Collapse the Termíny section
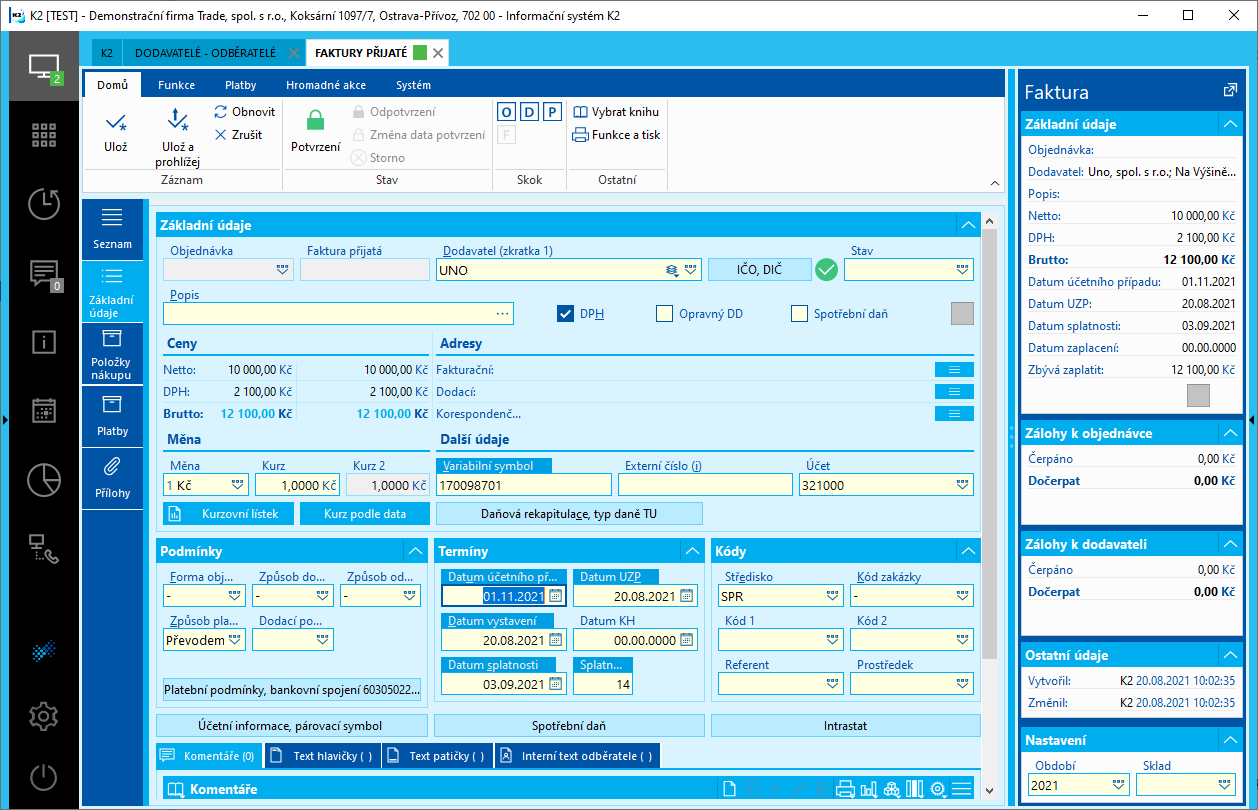The image size is (1258, 810). tap(692, 551)
